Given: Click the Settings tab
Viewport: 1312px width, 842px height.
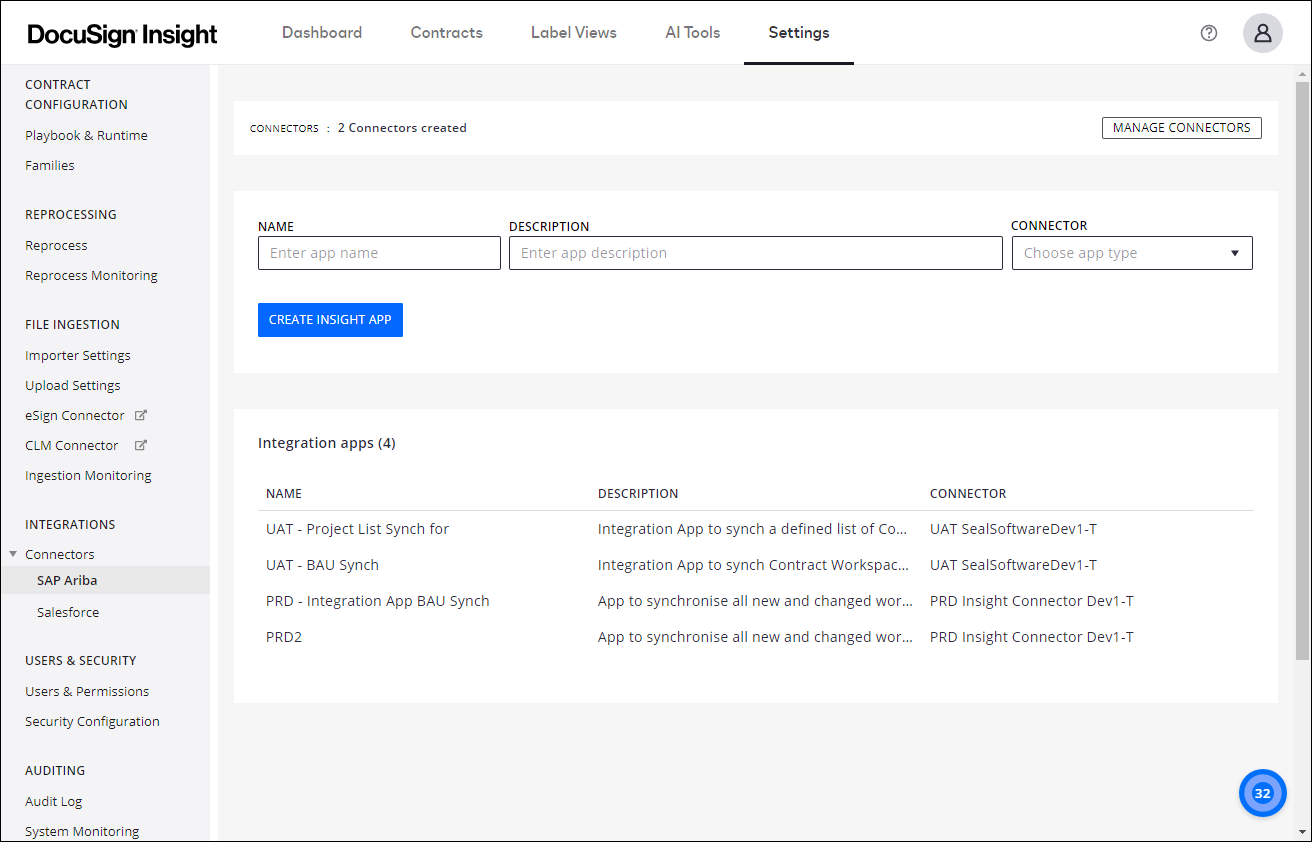Looking at the screenshot, I should point(799,32).
